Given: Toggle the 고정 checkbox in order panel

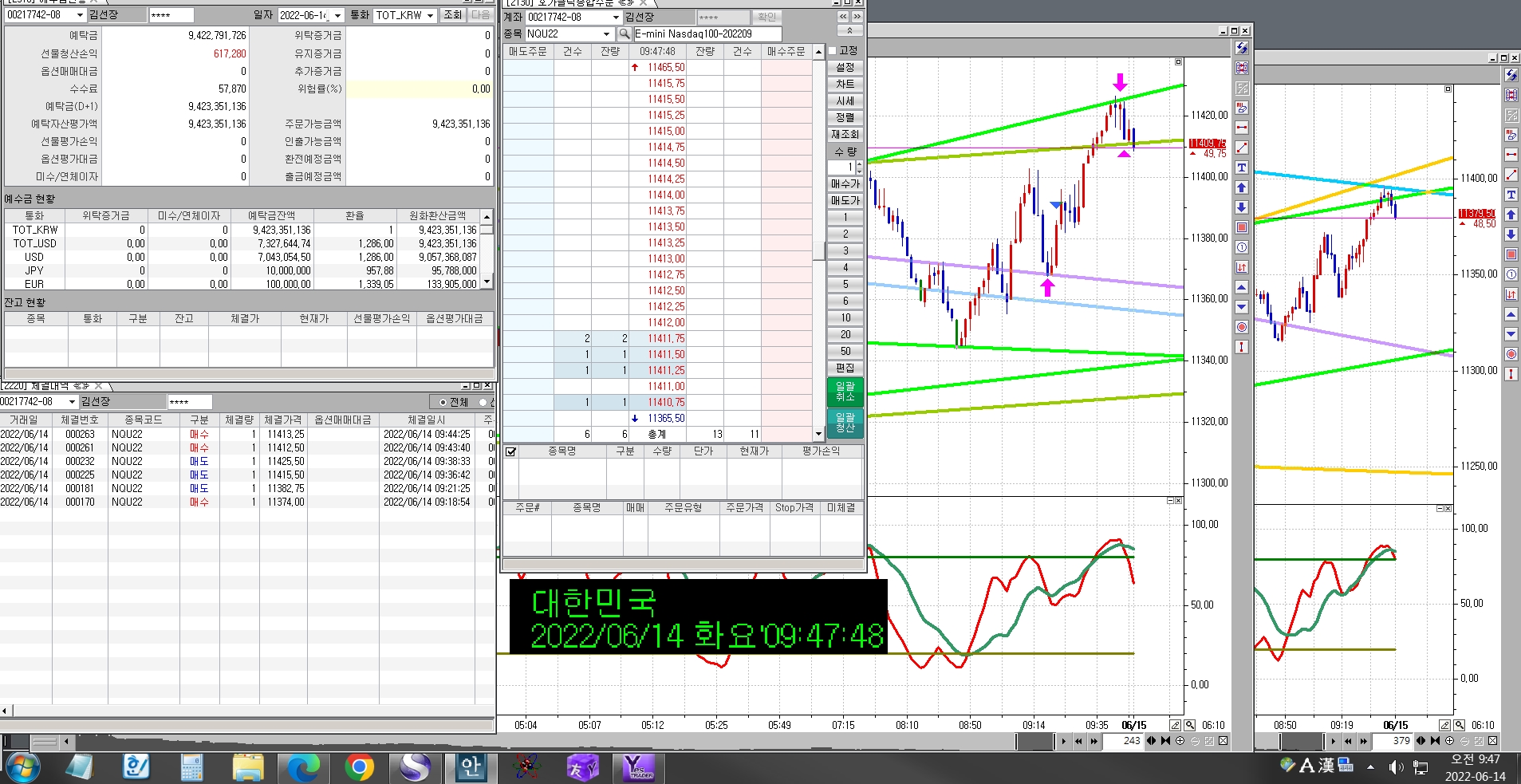Looking at the screenshot, I should point(833,50).
